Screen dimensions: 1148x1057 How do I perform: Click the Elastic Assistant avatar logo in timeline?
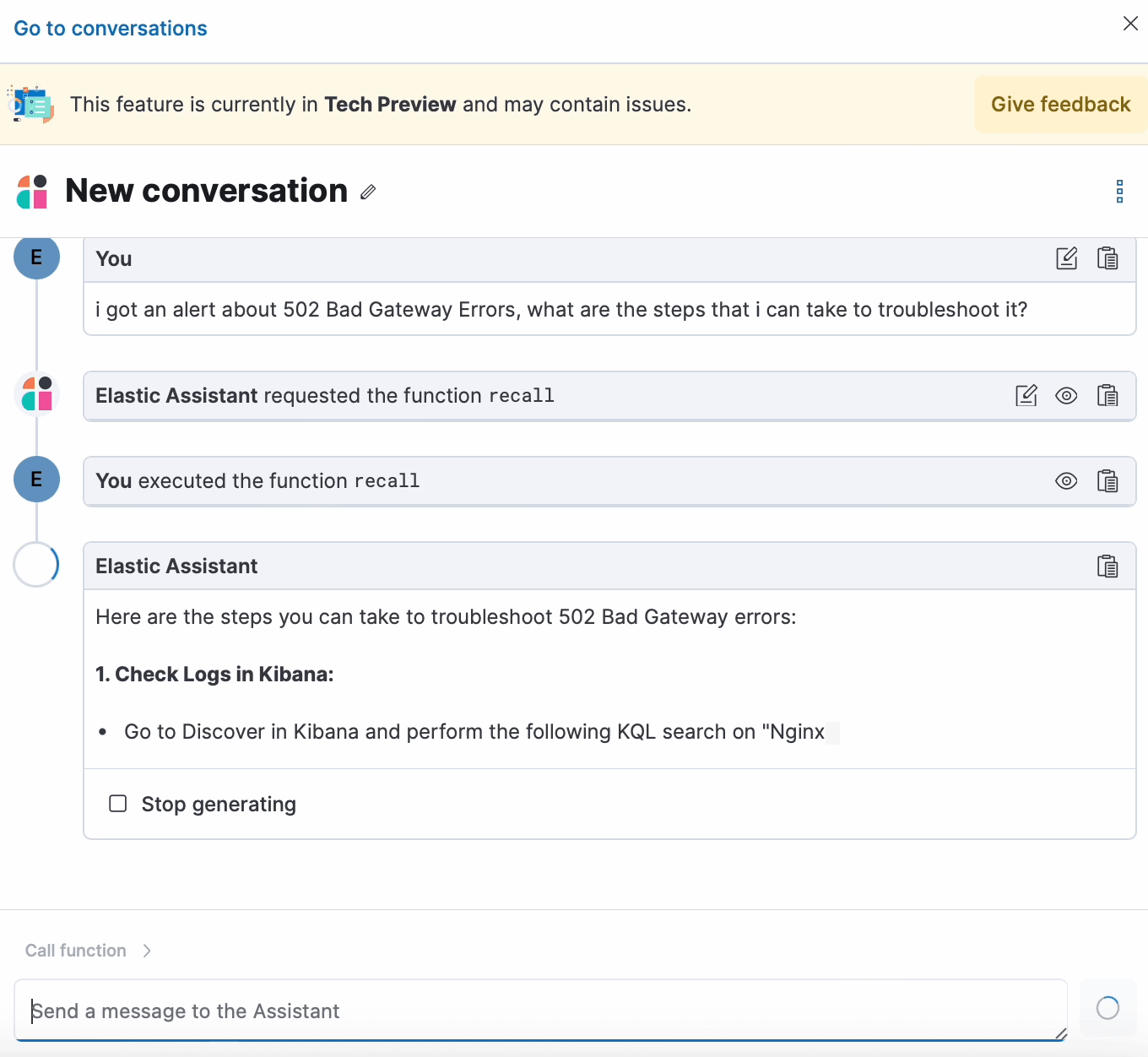coord(37,394)
